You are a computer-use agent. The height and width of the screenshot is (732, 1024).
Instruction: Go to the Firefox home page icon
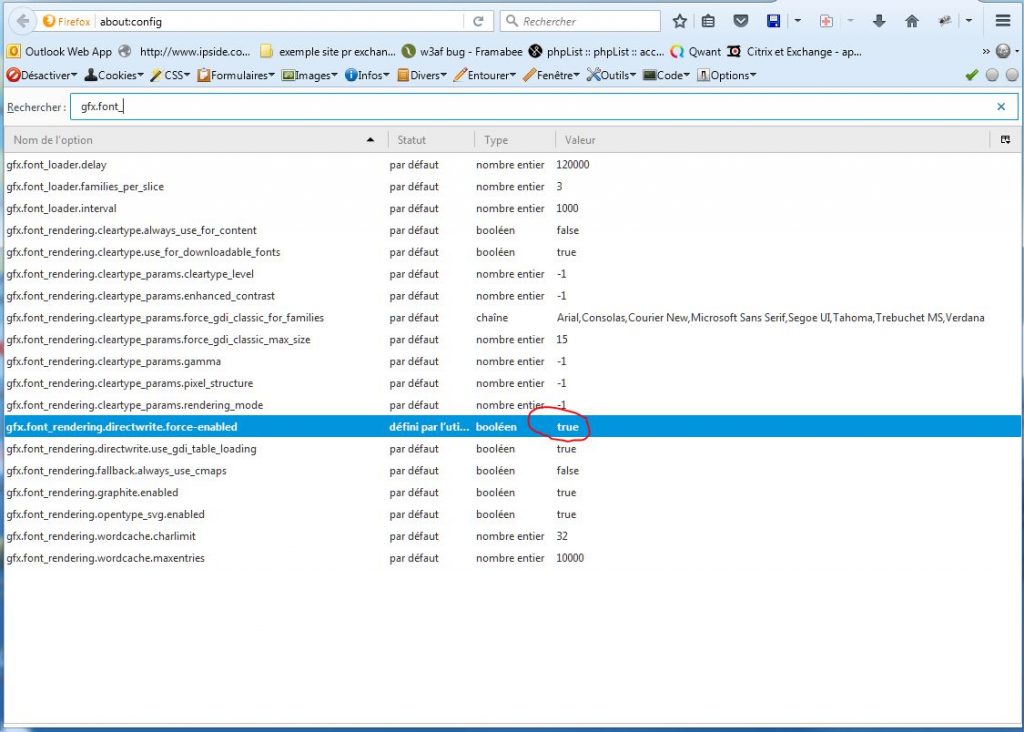point(911,21)
